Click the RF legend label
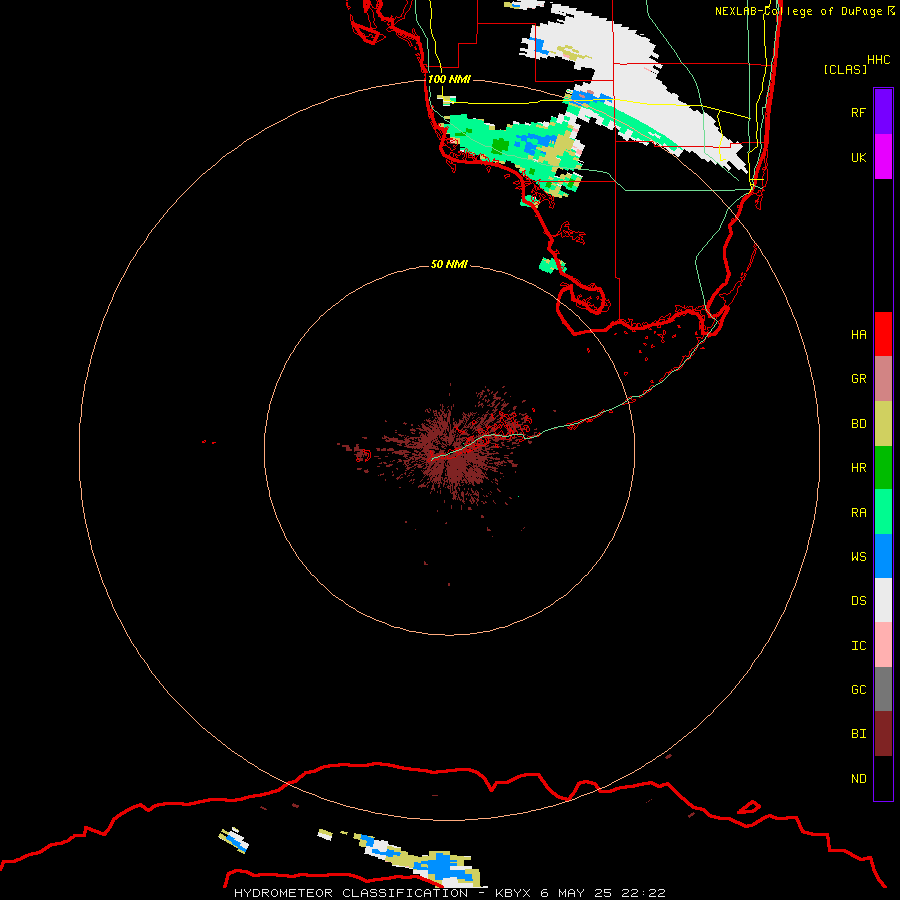The height and width of the screenshot is (900, 900). click(x=858, y=112)
